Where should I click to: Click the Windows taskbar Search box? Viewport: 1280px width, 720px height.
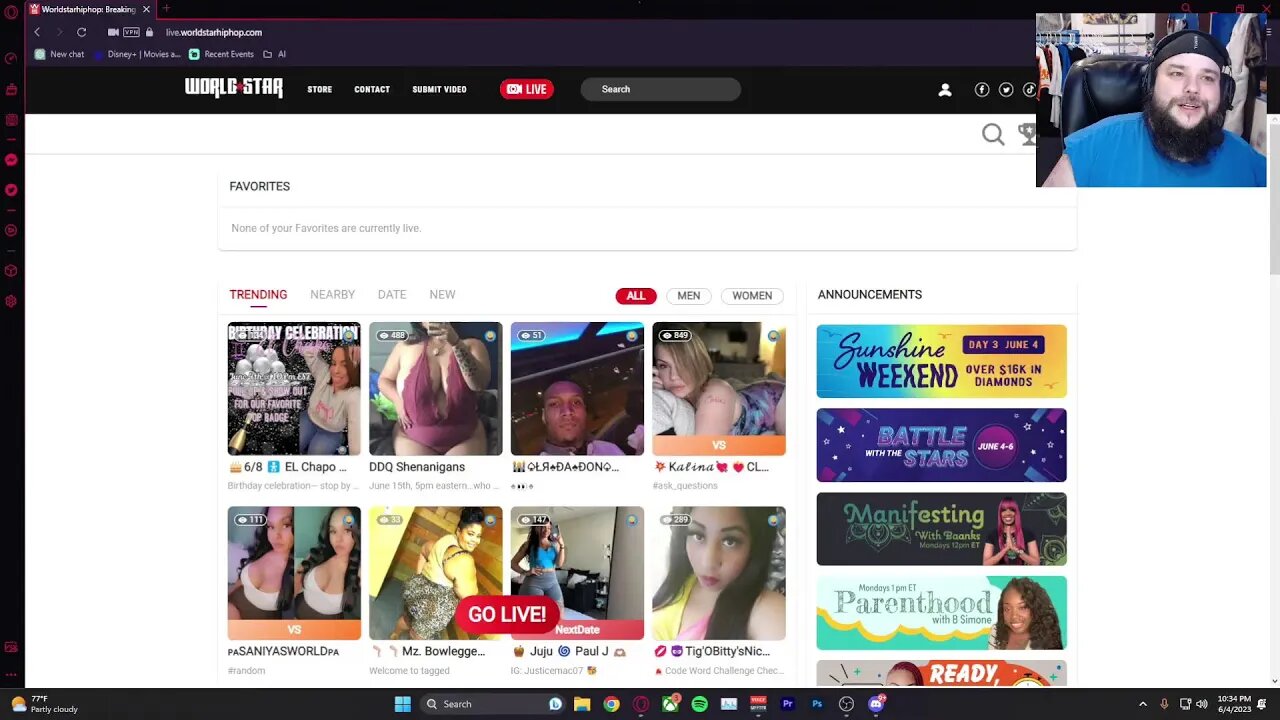click(x=494, y=704)
